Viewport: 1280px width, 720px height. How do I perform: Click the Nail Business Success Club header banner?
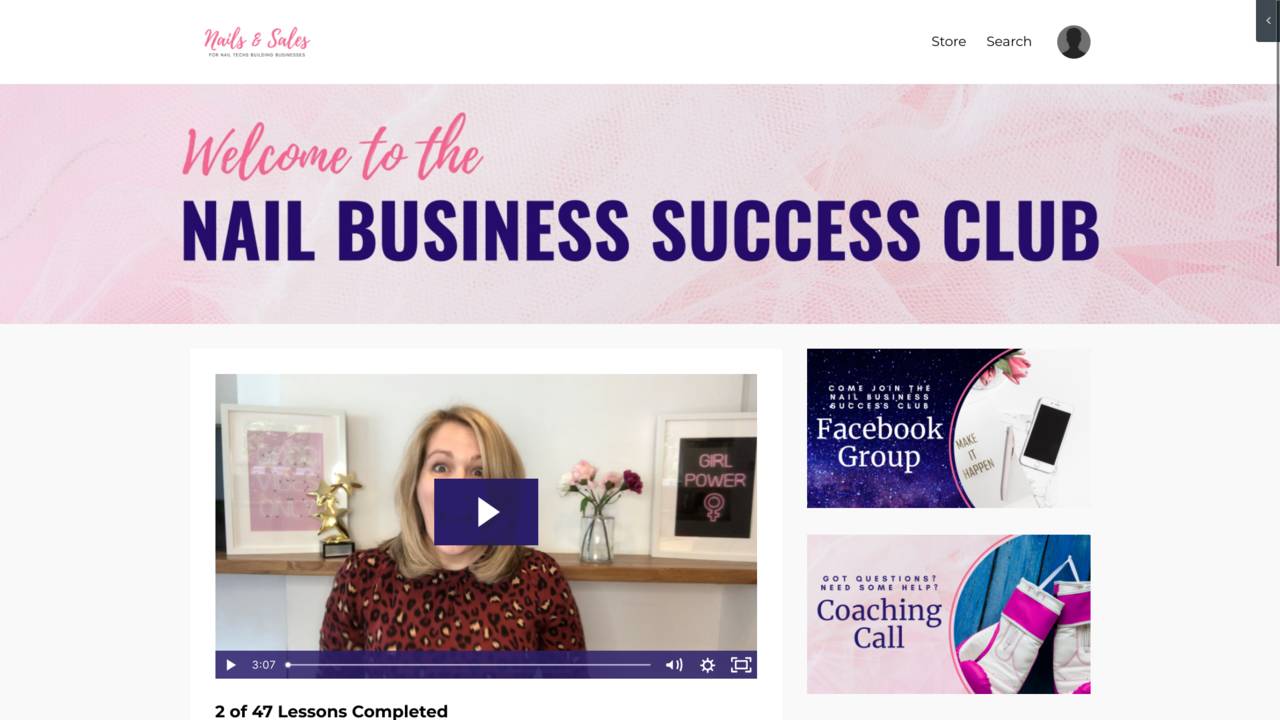tap(640, 204)
